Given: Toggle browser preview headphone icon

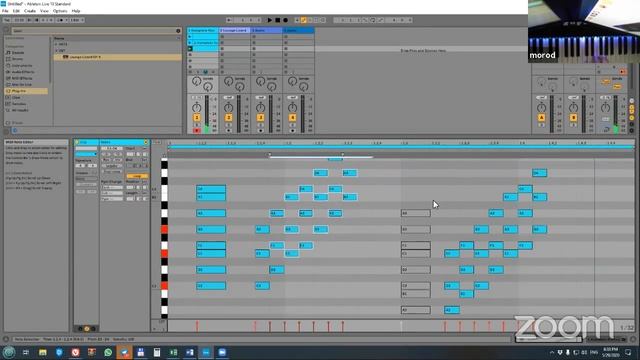Looking at the screenshot, I should click(15, 130).
